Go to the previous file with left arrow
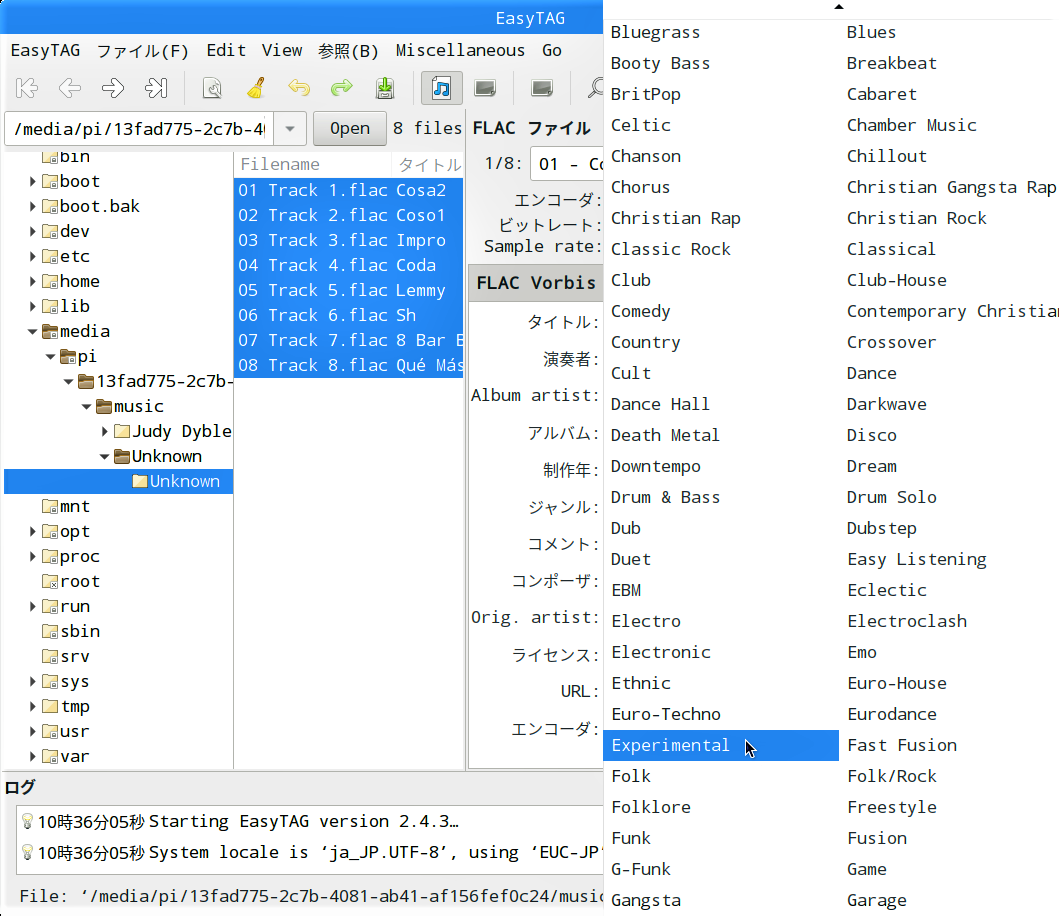This screenshot has height=916, width=1059. [x=70, y=88]
